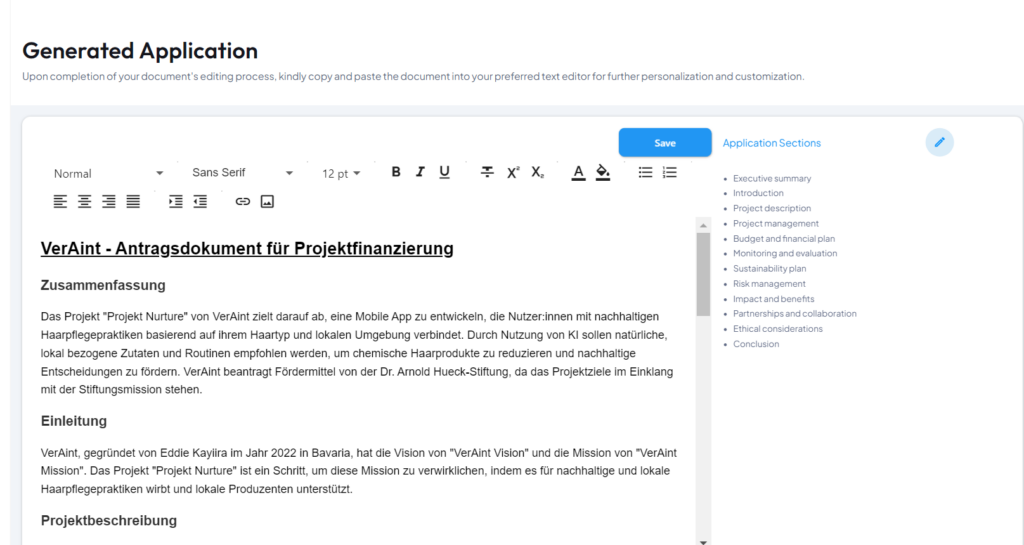
Task: Open the Normal paragraph style dropdown
Action: 108,173
